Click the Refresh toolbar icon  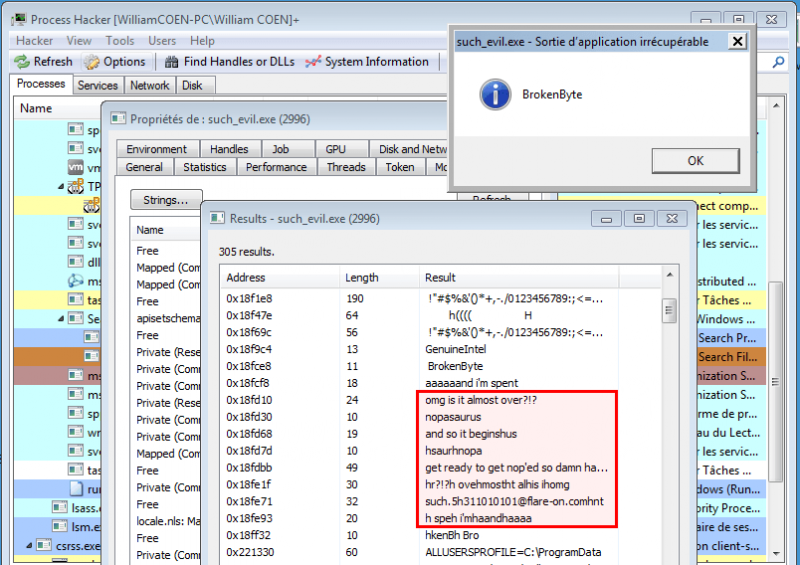click(23, 62)
